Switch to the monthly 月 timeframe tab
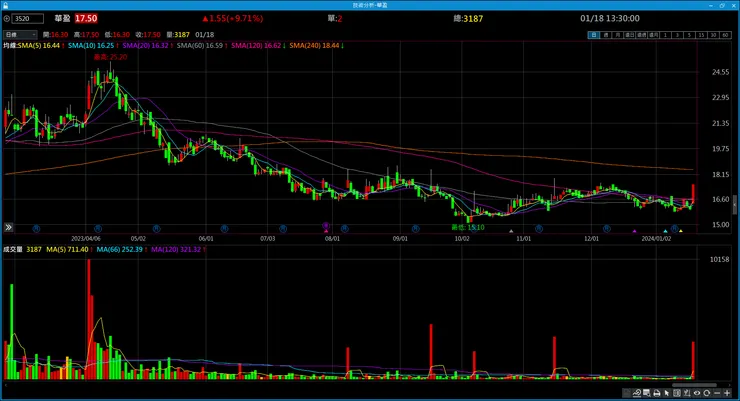The height and width of the screenshot is (401, 740). pyautogui.click(x=617, y=35)
